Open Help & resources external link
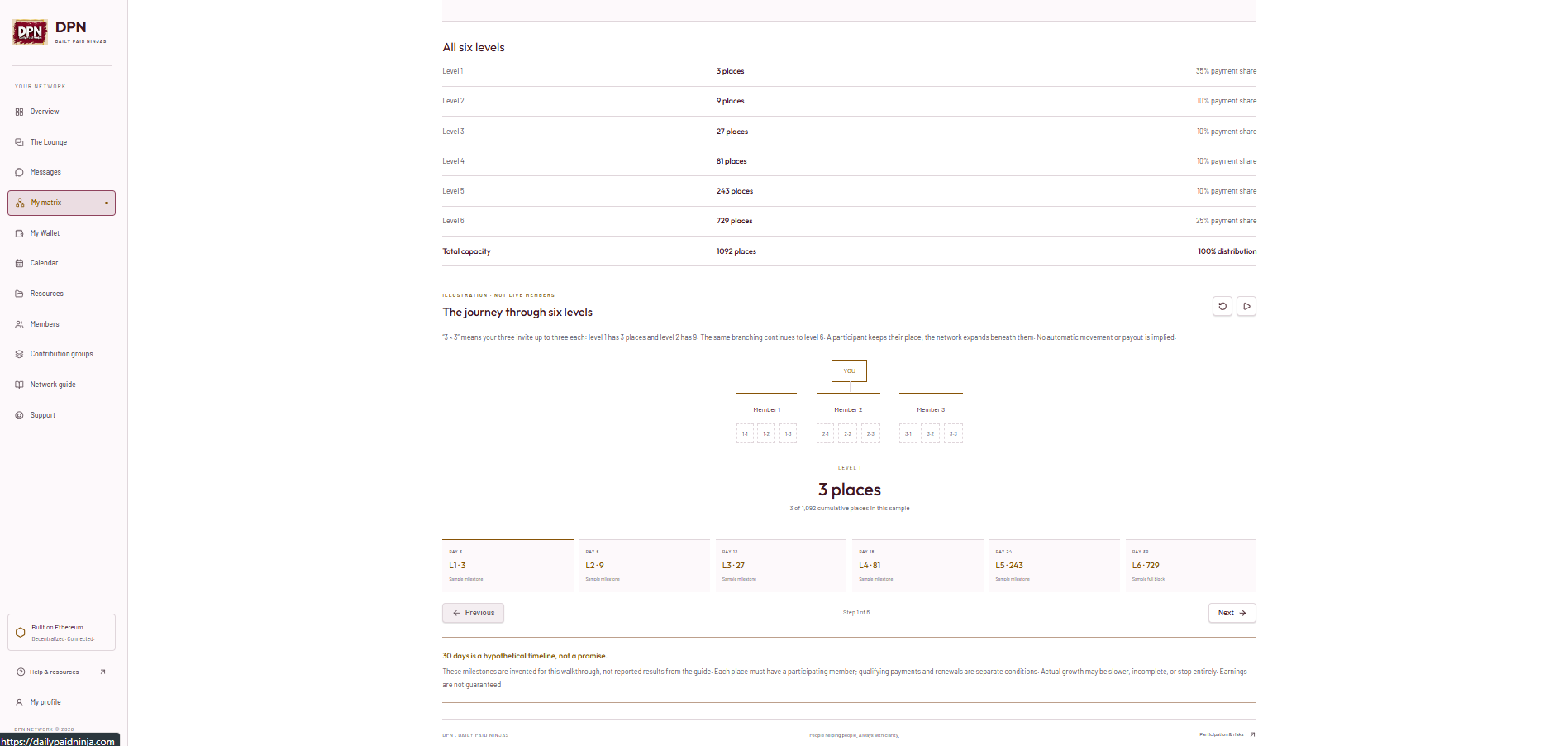 tap(61, 672)
